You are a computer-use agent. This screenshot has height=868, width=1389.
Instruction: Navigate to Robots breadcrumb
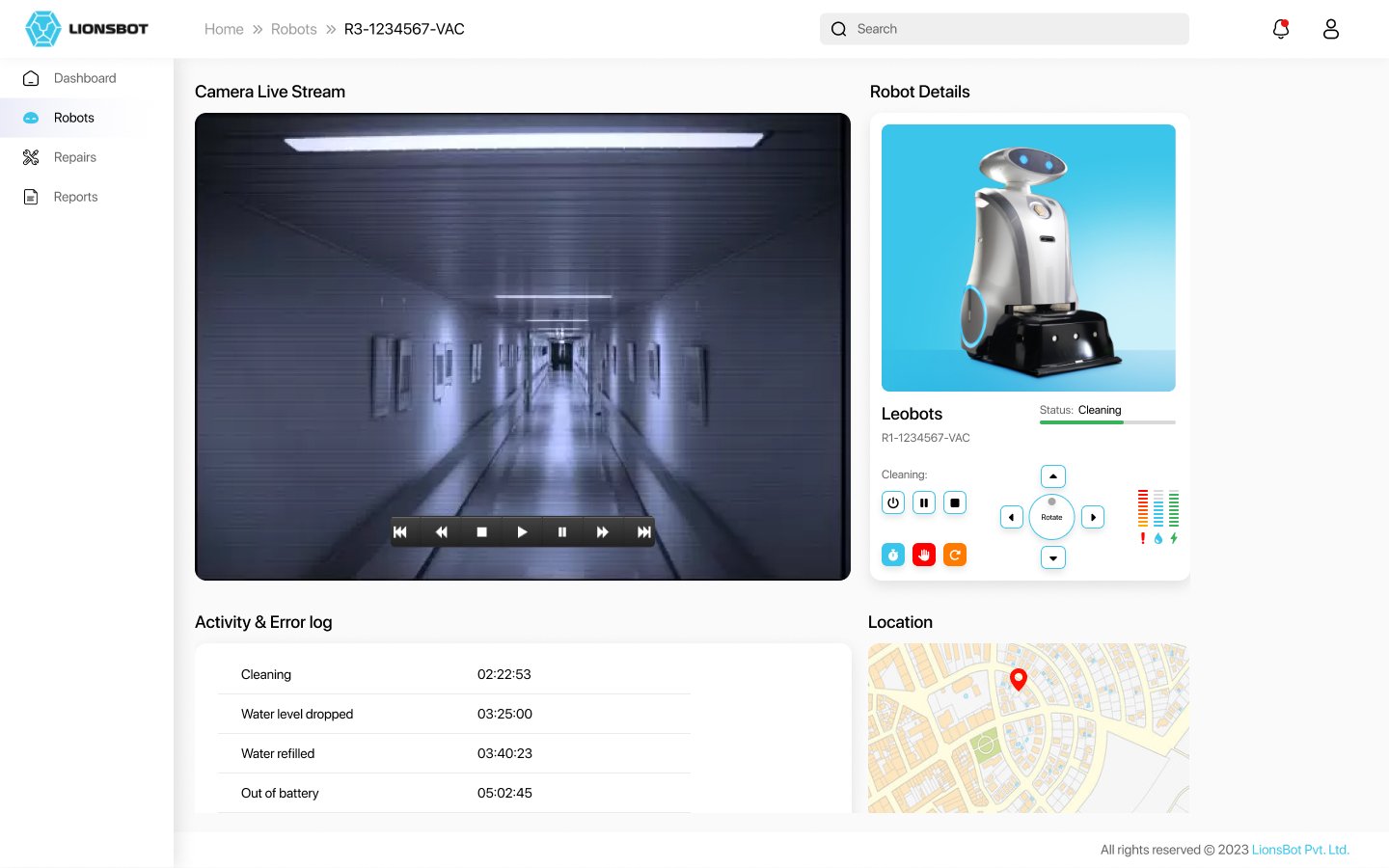[294, 29]
